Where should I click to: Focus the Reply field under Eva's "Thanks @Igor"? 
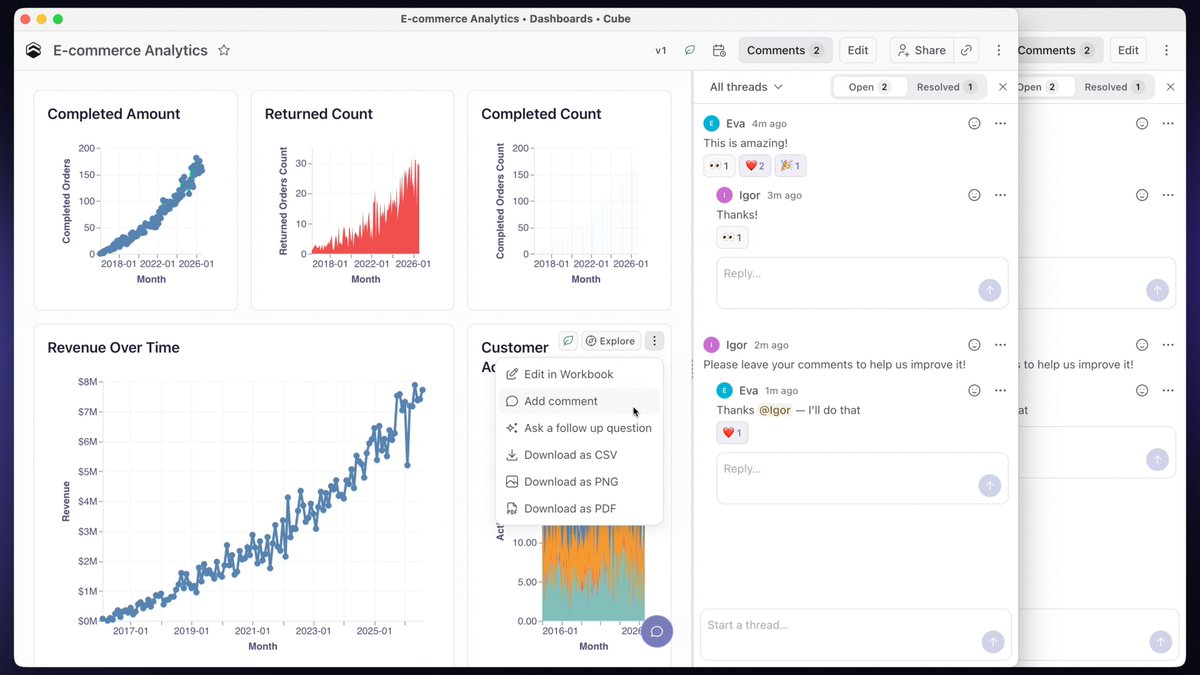point(862,478)
